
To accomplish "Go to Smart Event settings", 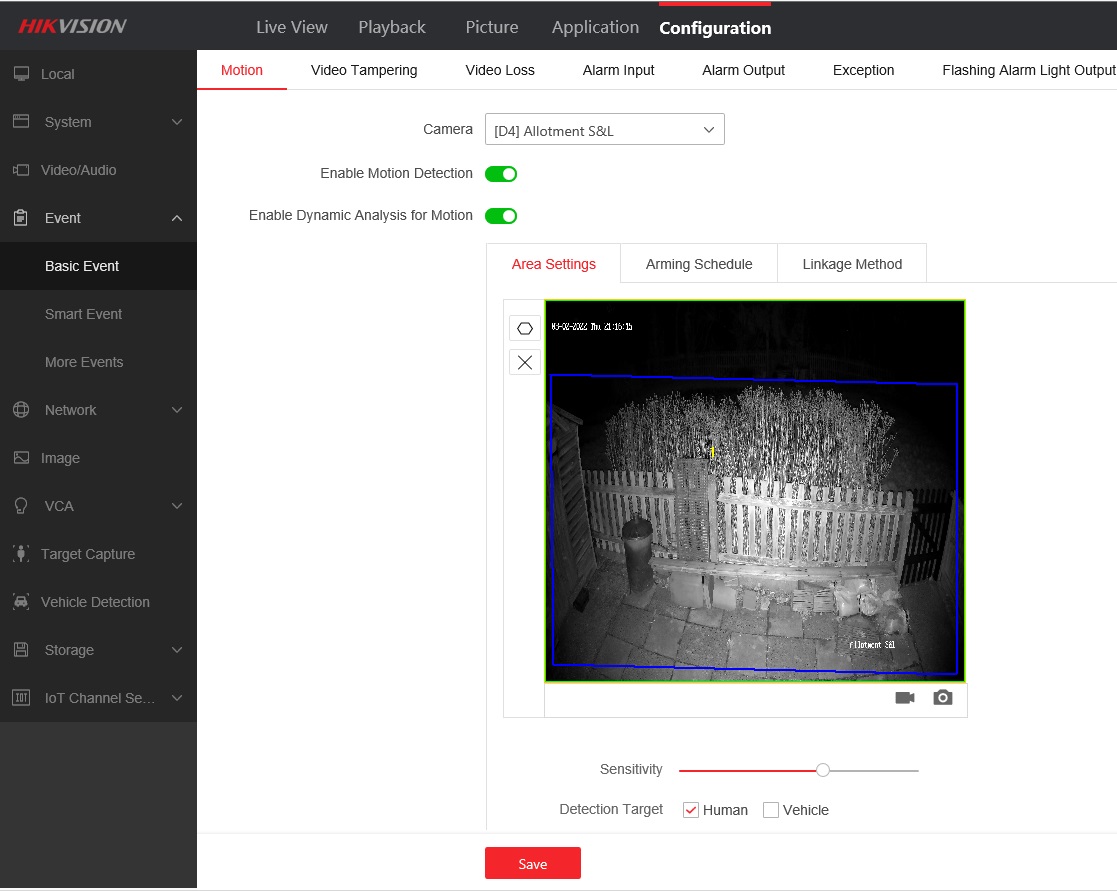I will [x=84, y=314].
